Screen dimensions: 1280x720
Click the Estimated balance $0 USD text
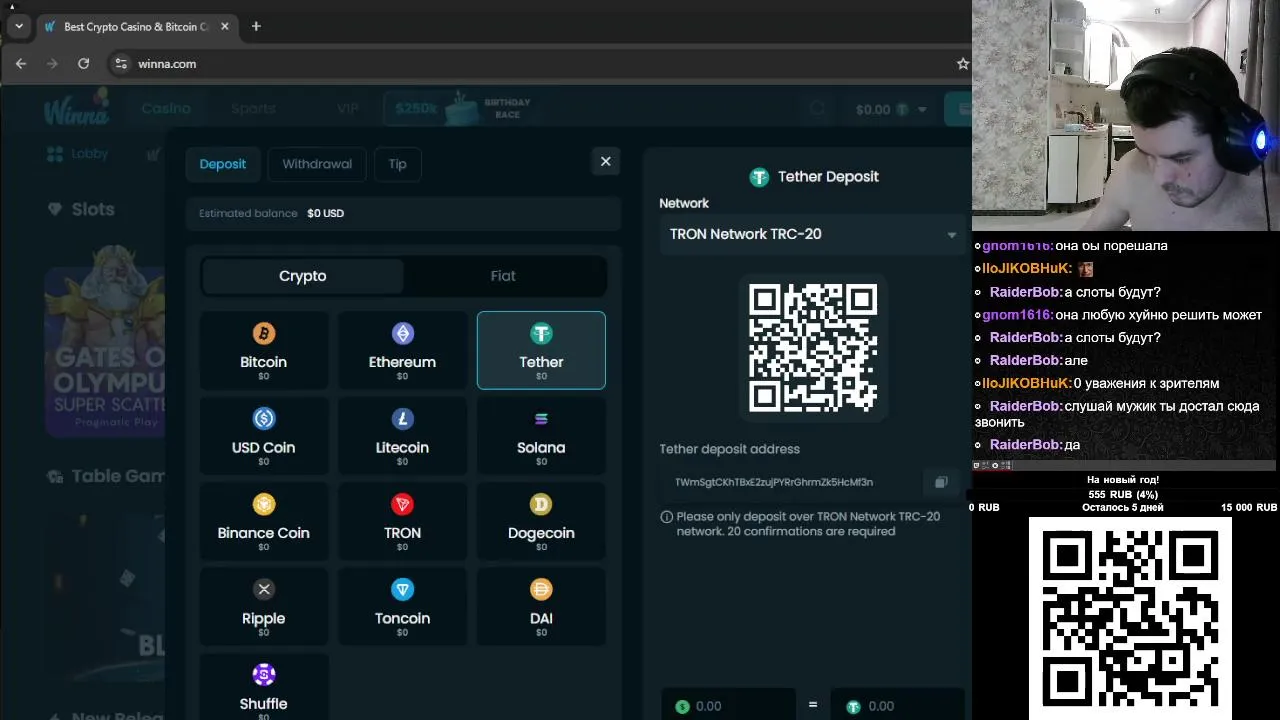pos(271,213)
